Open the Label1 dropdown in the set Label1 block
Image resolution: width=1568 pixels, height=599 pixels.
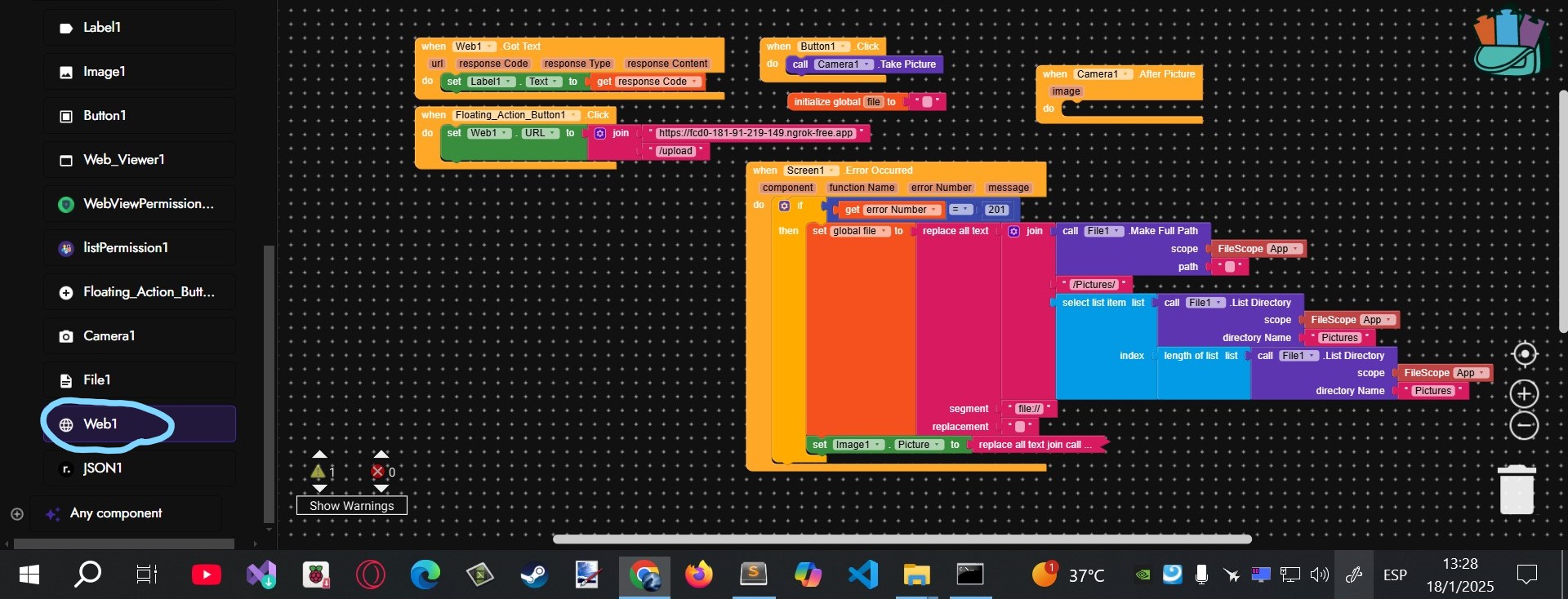(492, 82)
